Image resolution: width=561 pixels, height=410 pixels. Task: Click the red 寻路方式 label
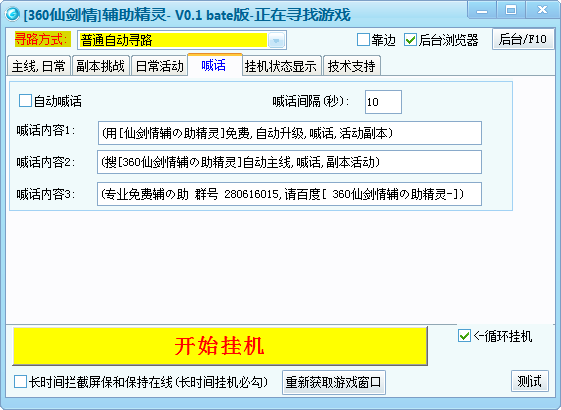click(x=42, y=39)
